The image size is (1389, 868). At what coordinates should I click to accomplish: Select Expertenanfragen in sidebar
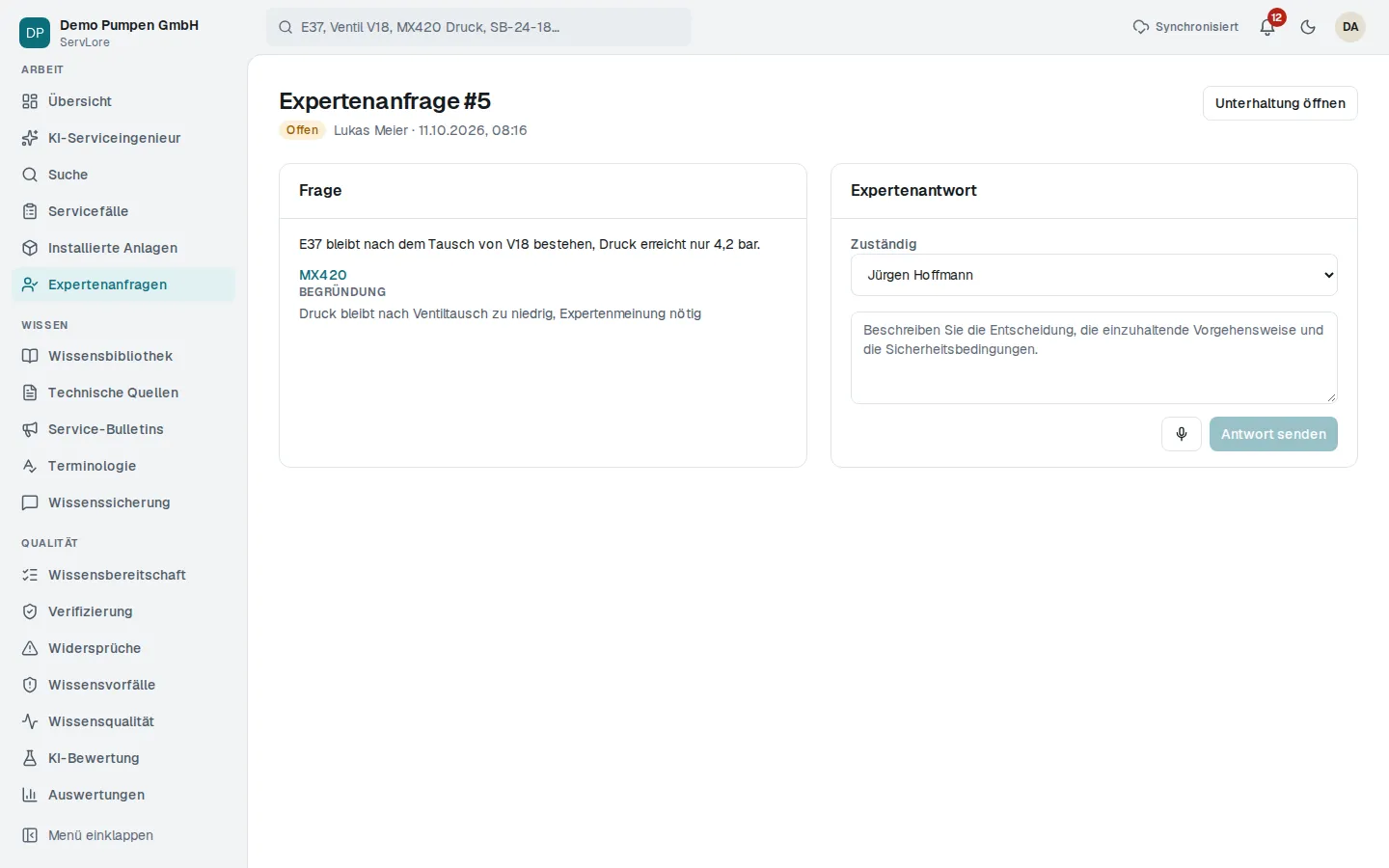(x=123, y=285)
